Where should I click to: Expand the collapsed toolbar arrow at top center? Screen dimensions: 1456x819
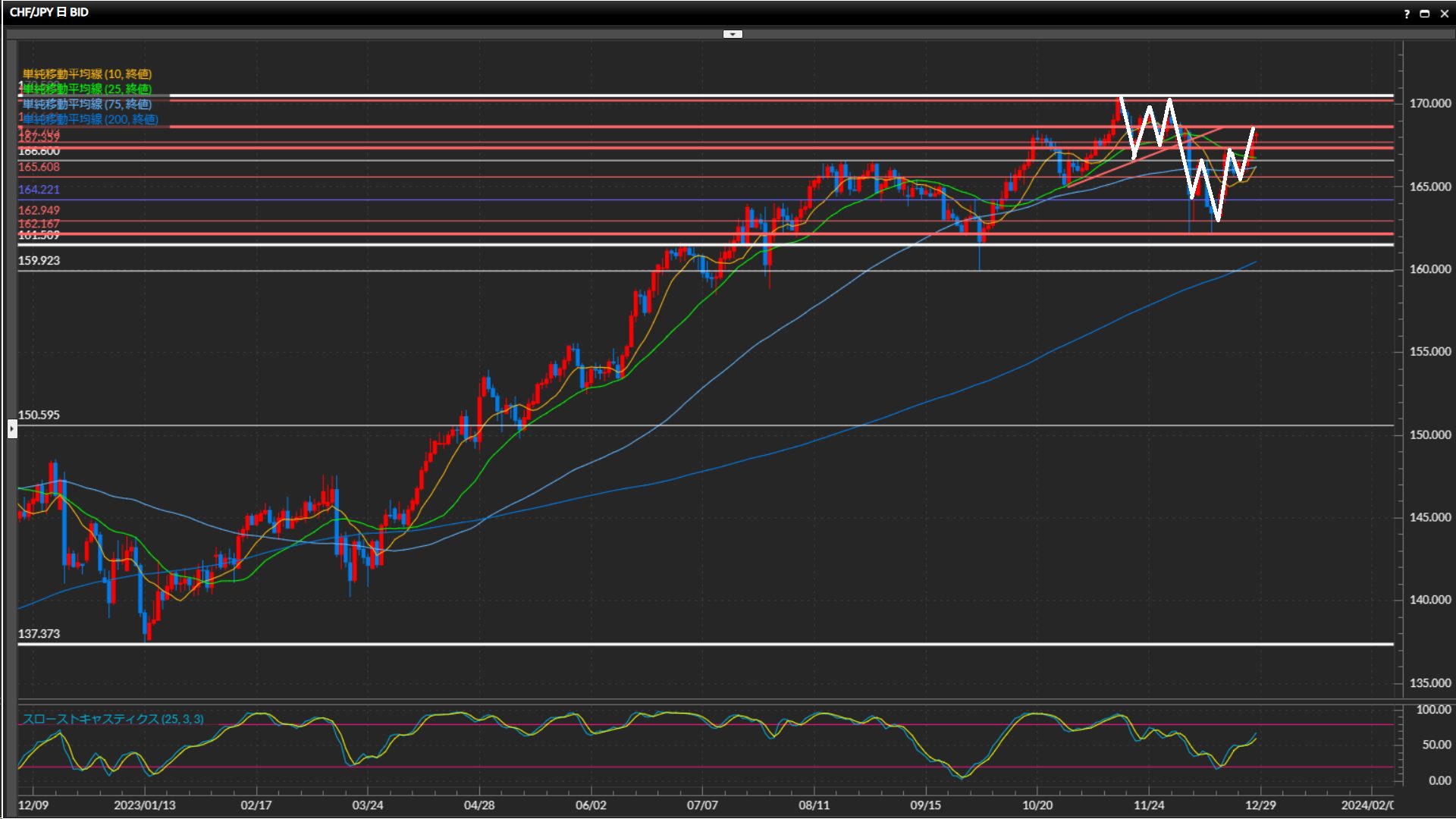[733, 34]
